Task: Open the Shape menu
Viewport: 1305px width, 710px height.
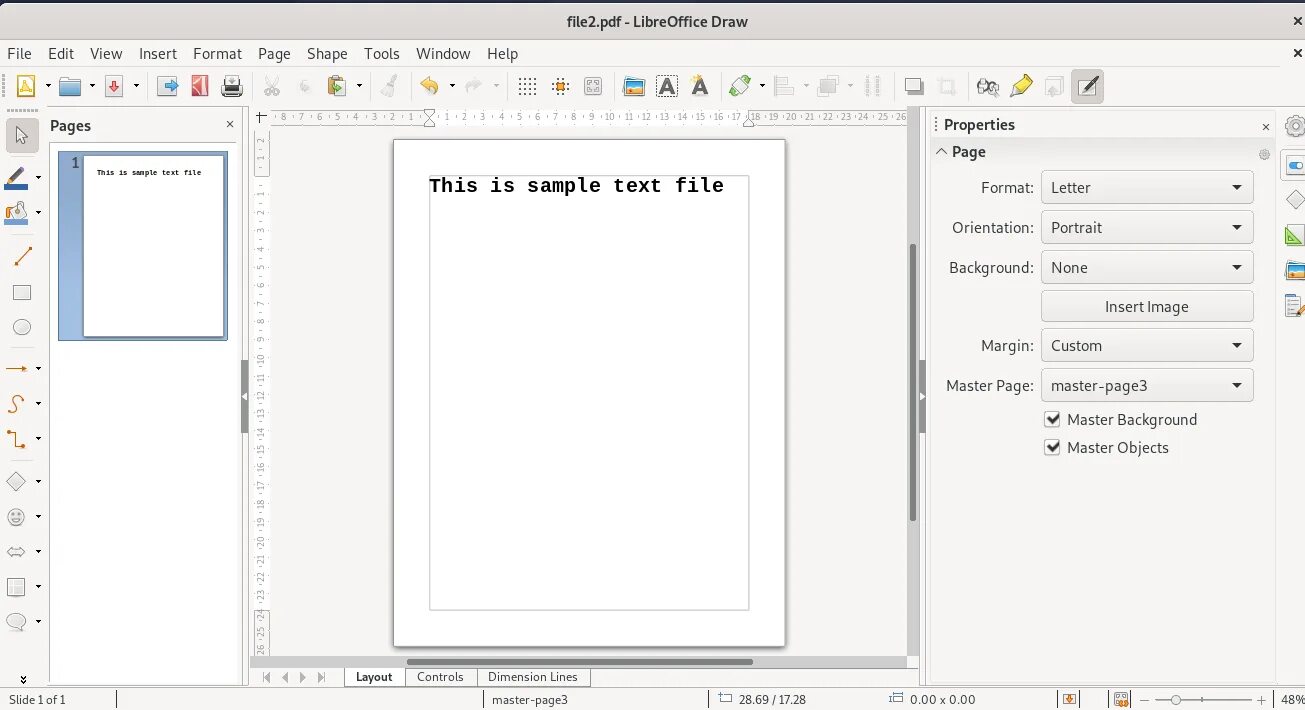Action: 327,54
